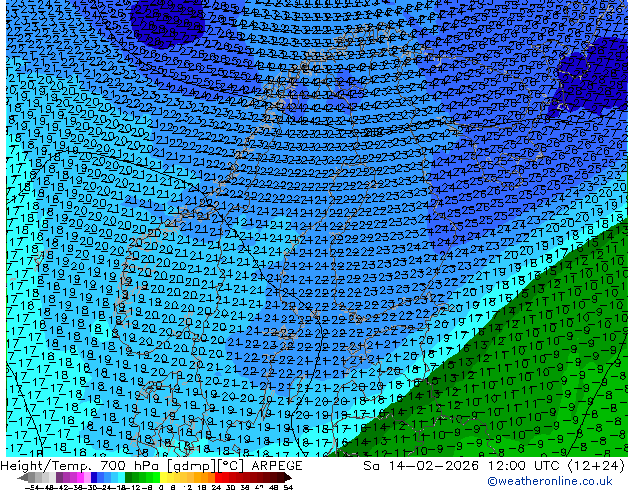The image size is (634, 490).
Task: Click the dark maroon right arrow end of scale
Action: (x=288, y=478)
